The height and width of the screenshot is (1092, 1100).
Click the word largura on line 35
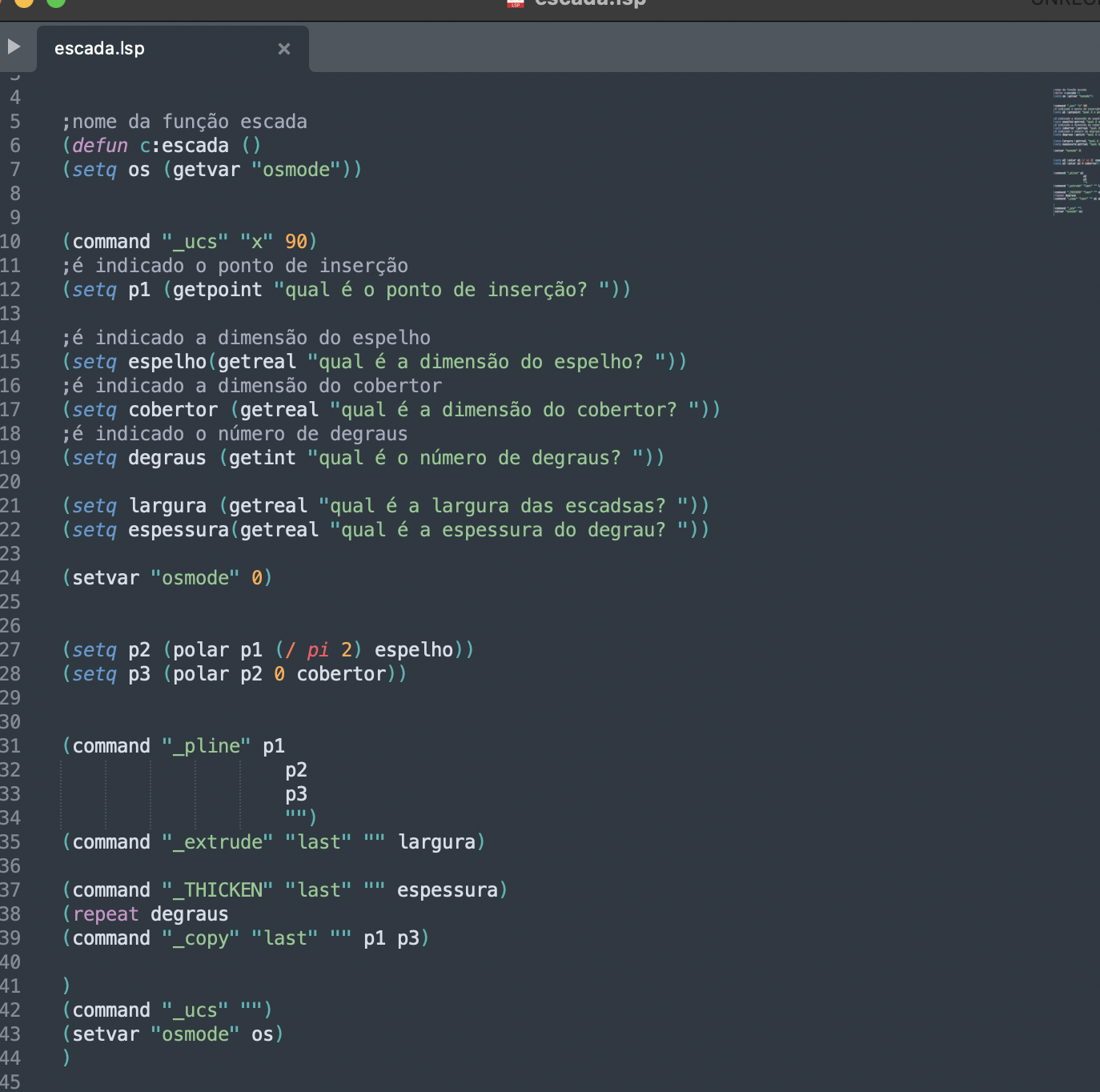pyautogui.click(x=437, y=842)
